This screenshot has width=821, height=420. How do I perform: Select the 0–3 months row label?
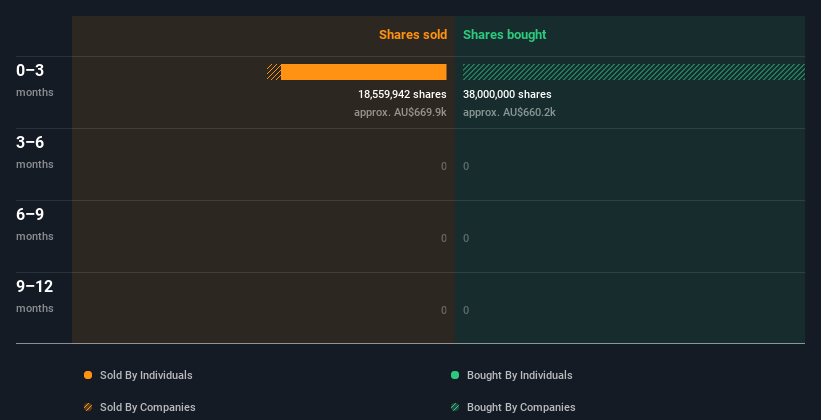pos(35,80)
